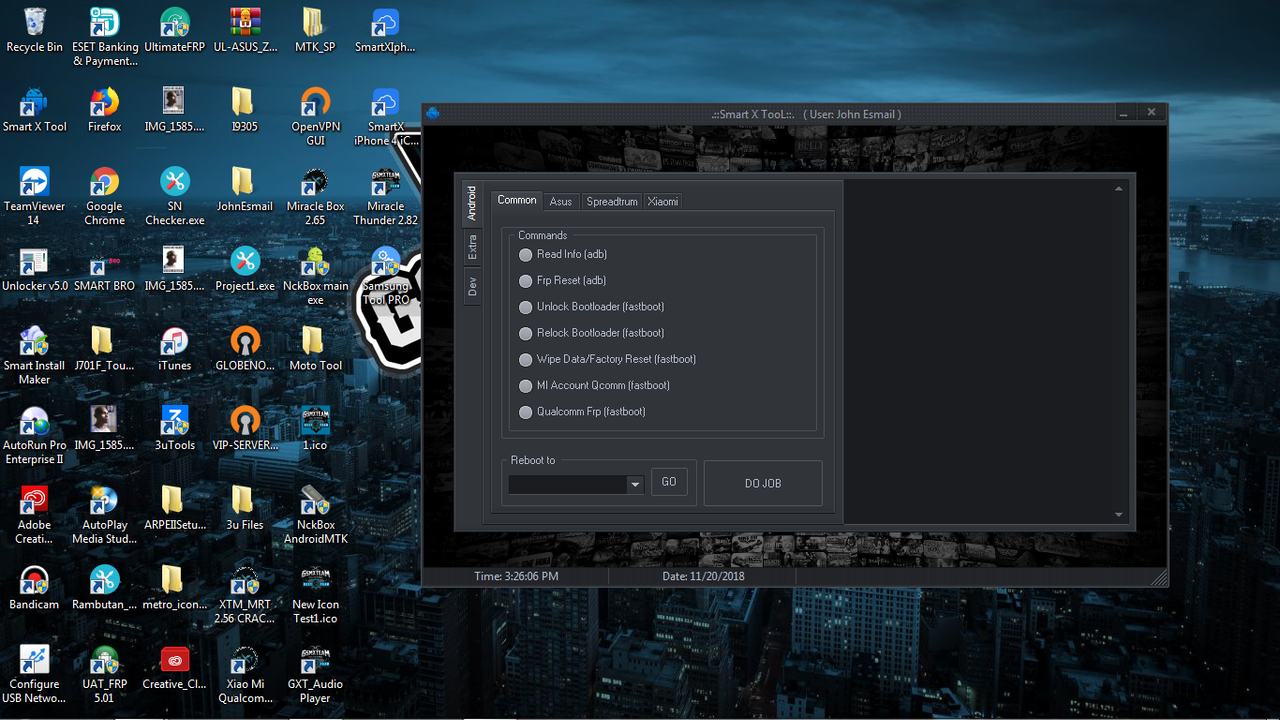
Task: Select MI Account Qcomm (fastboot) option
Action: [x=595, y=385]
